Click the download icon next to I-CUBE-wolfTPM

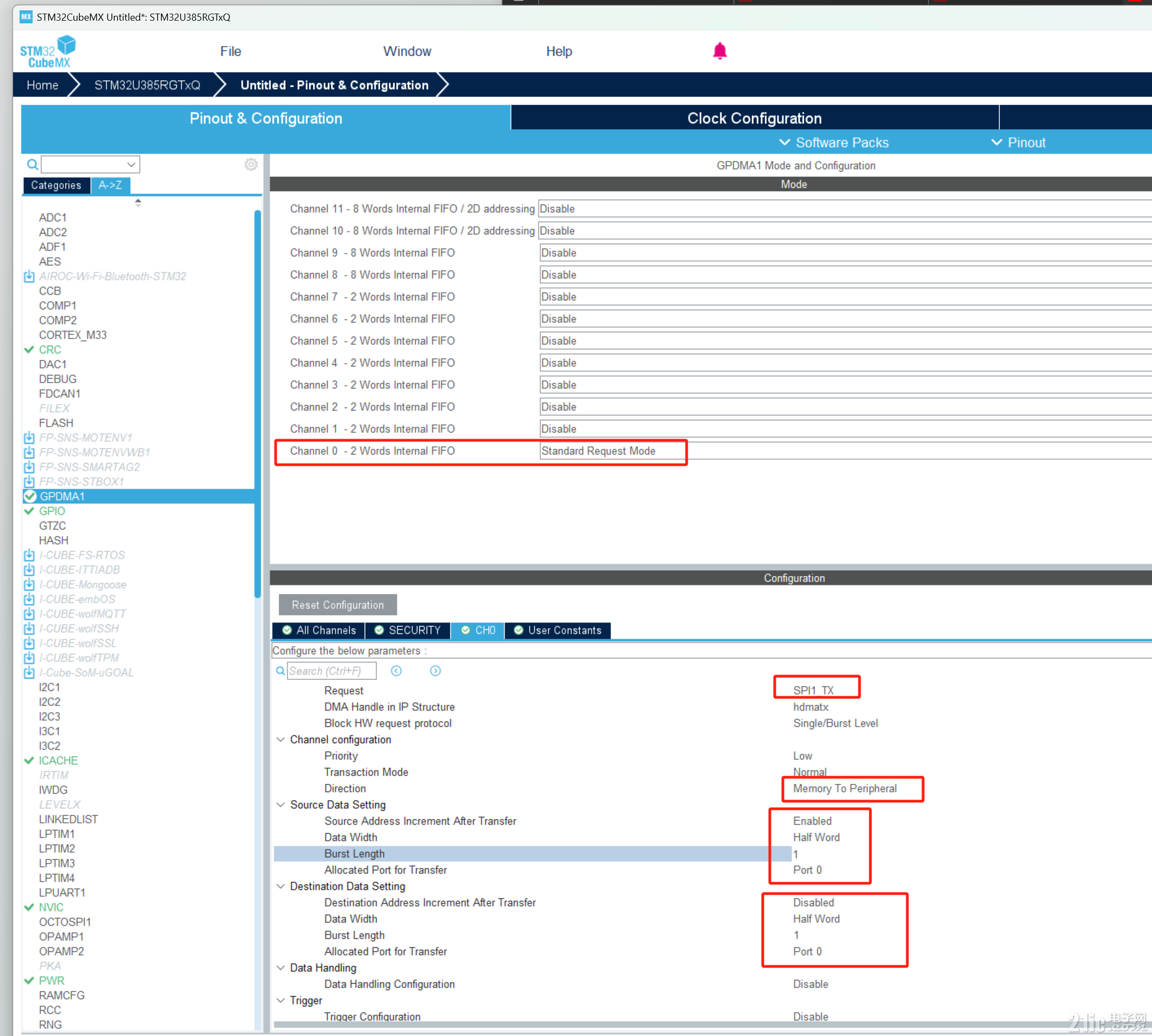(29, 658)
